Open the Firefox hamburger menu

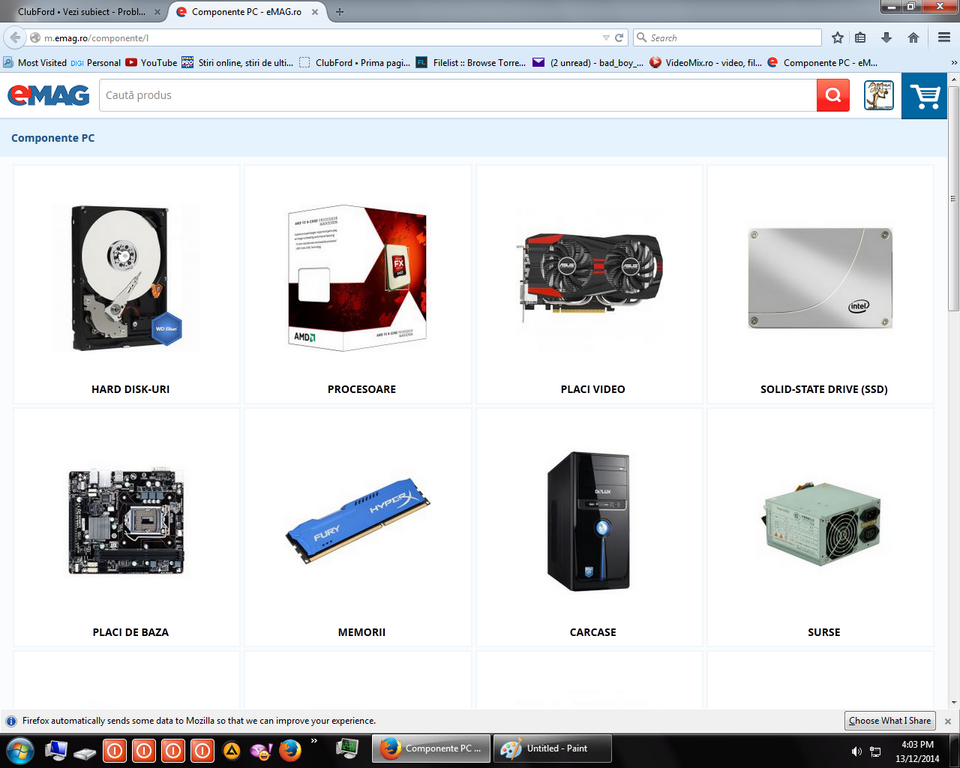click(x=944, y=38)
